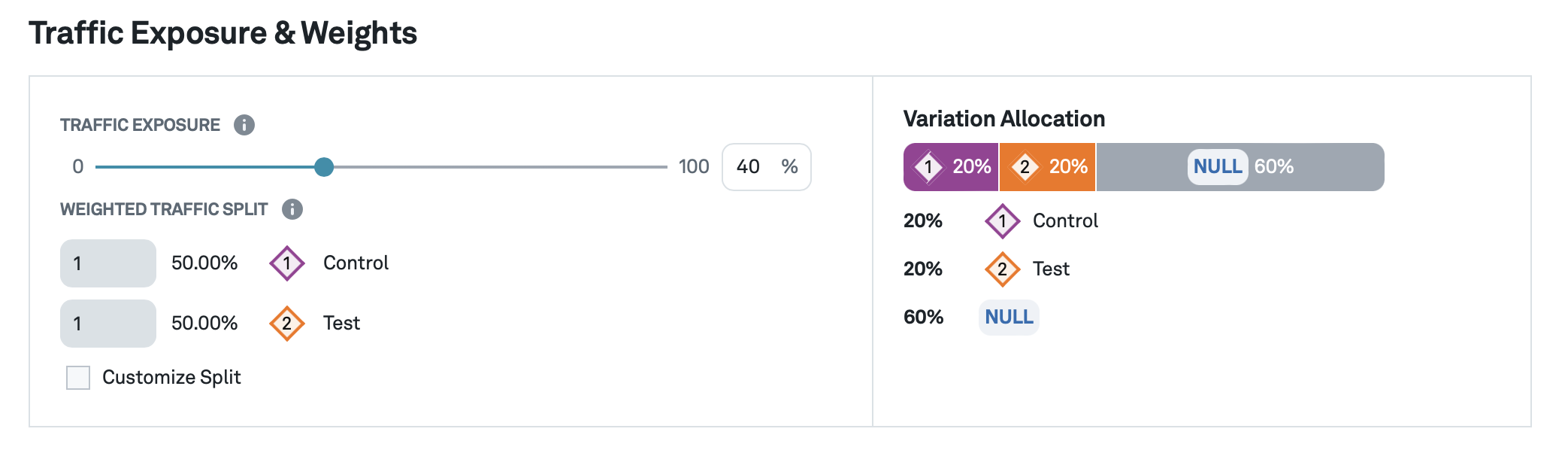Click the Control diamond in Variation Allocation list

point(1003,220)
